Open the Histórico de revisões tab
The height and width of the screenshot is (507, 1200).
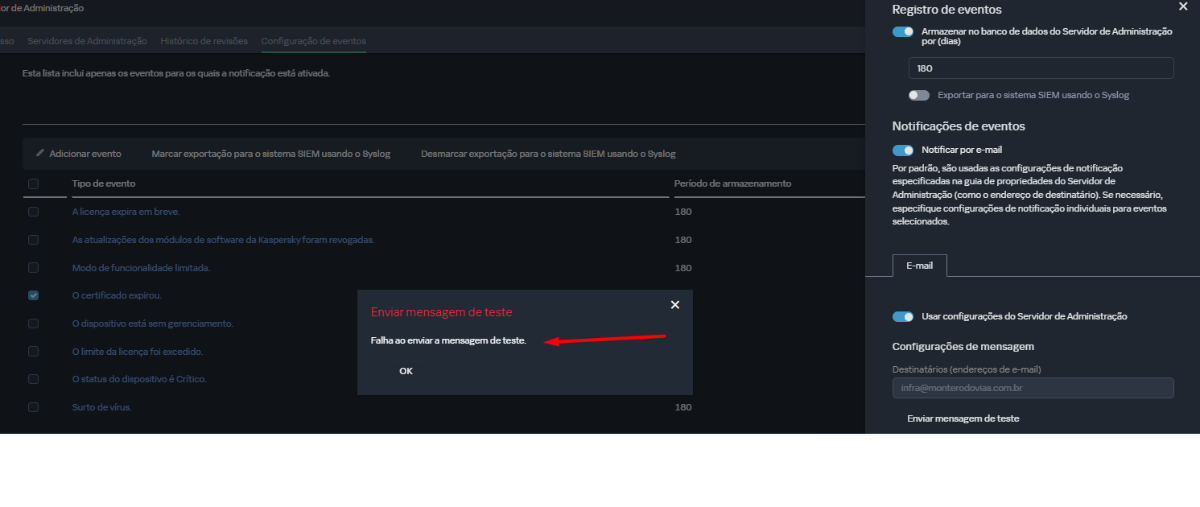[204, 41]
